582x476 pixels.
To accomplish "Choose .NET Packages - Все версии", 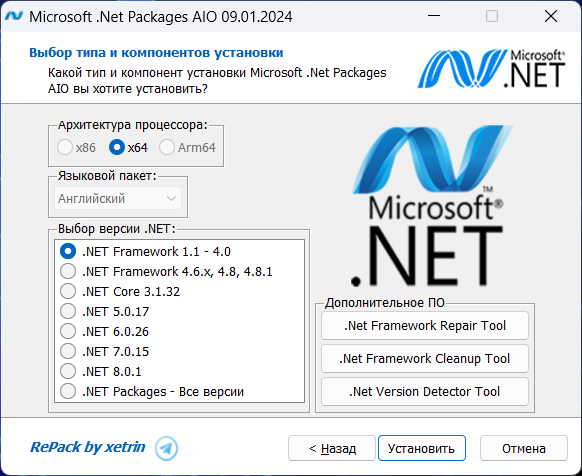I will (152, 391).
